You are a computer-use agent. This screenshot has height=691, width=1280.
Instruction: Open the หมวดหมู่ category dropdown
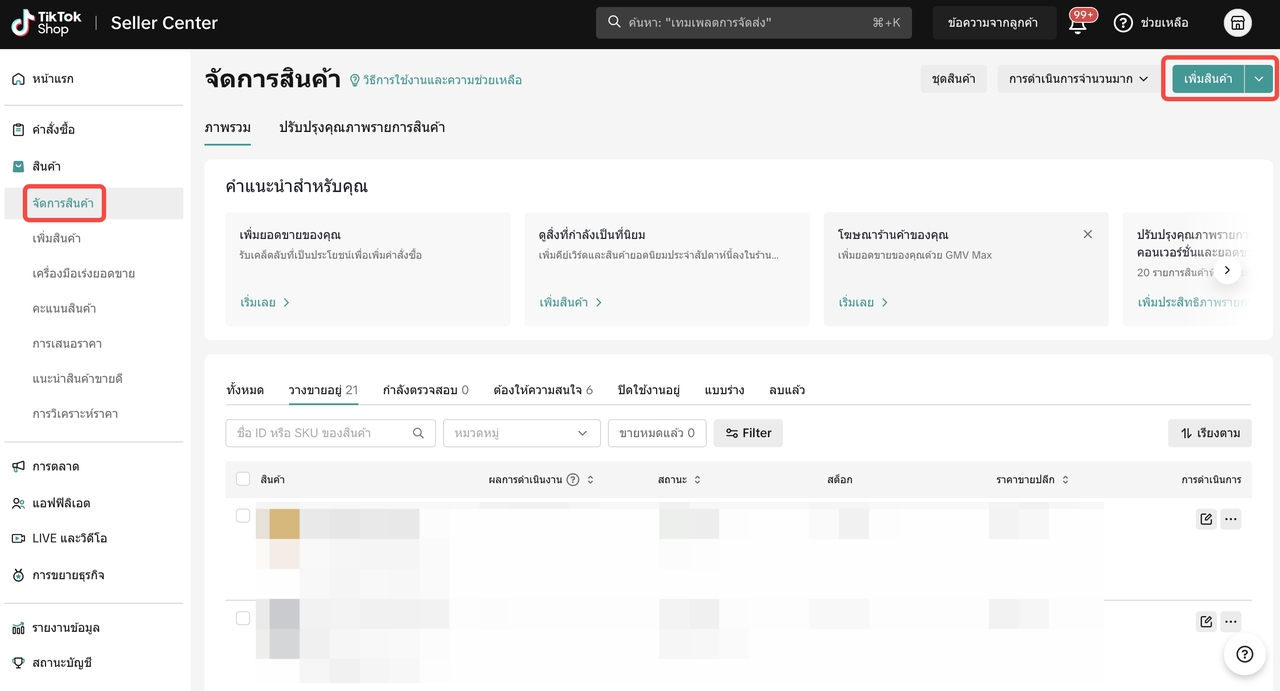coord(521,433)
